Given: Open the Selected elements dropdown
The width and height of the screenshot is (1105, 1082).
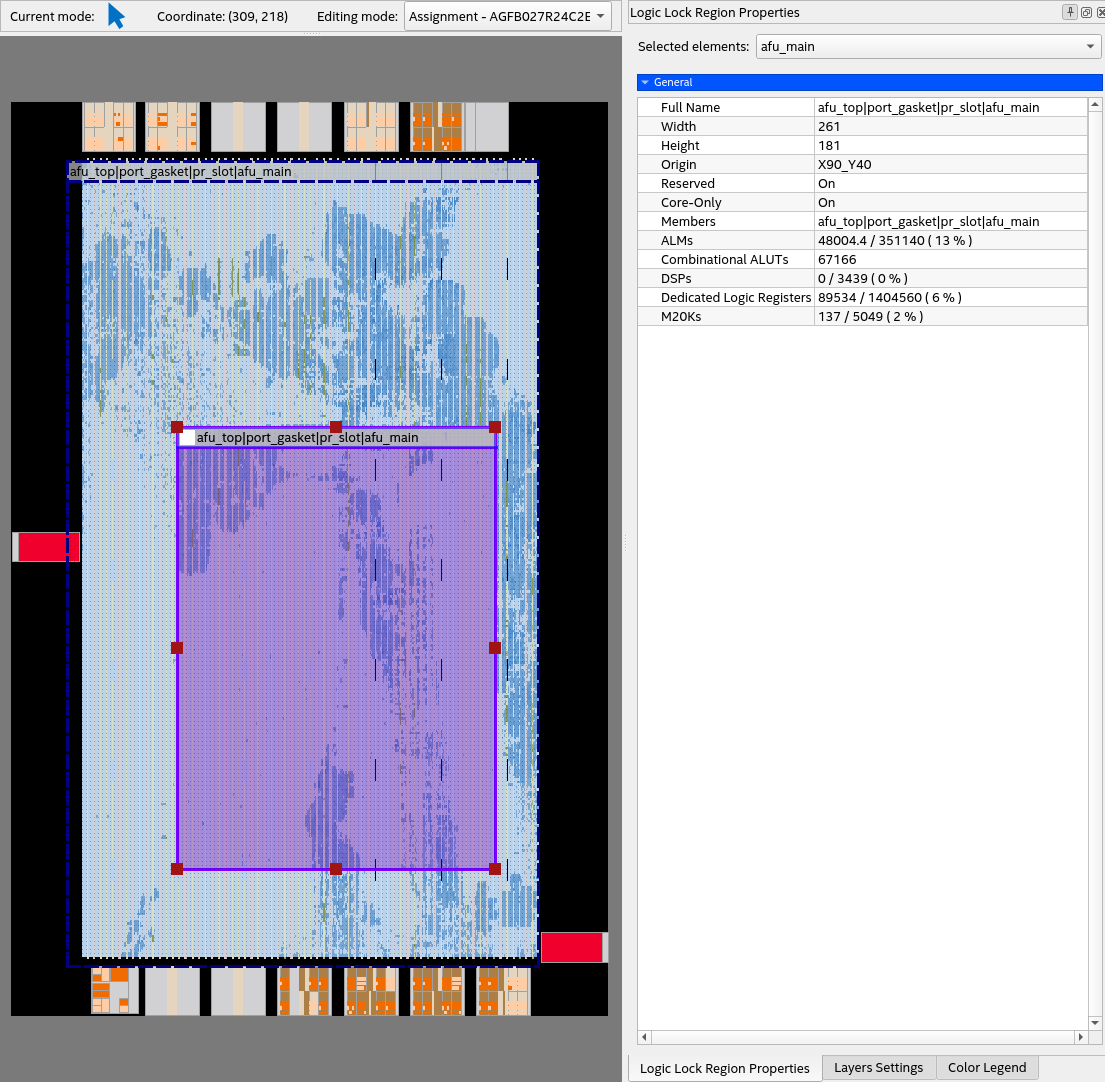Looking at the screenshot, I should 929,47.
